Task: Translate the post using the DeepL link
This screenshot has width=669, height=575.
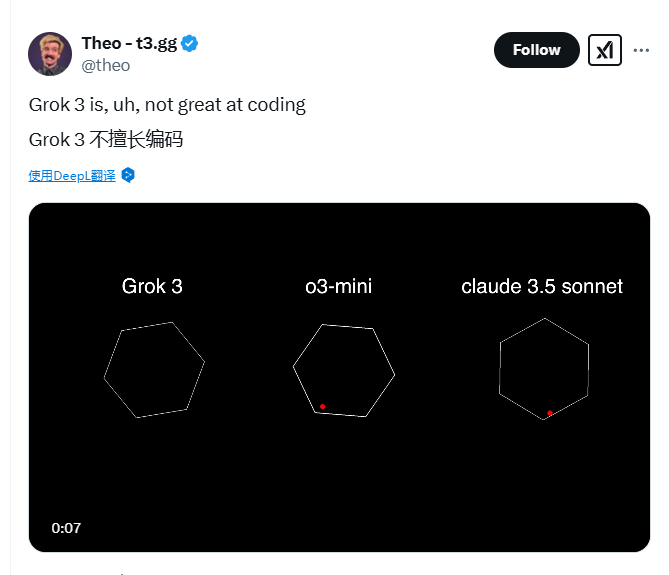Action: point(72,176)
